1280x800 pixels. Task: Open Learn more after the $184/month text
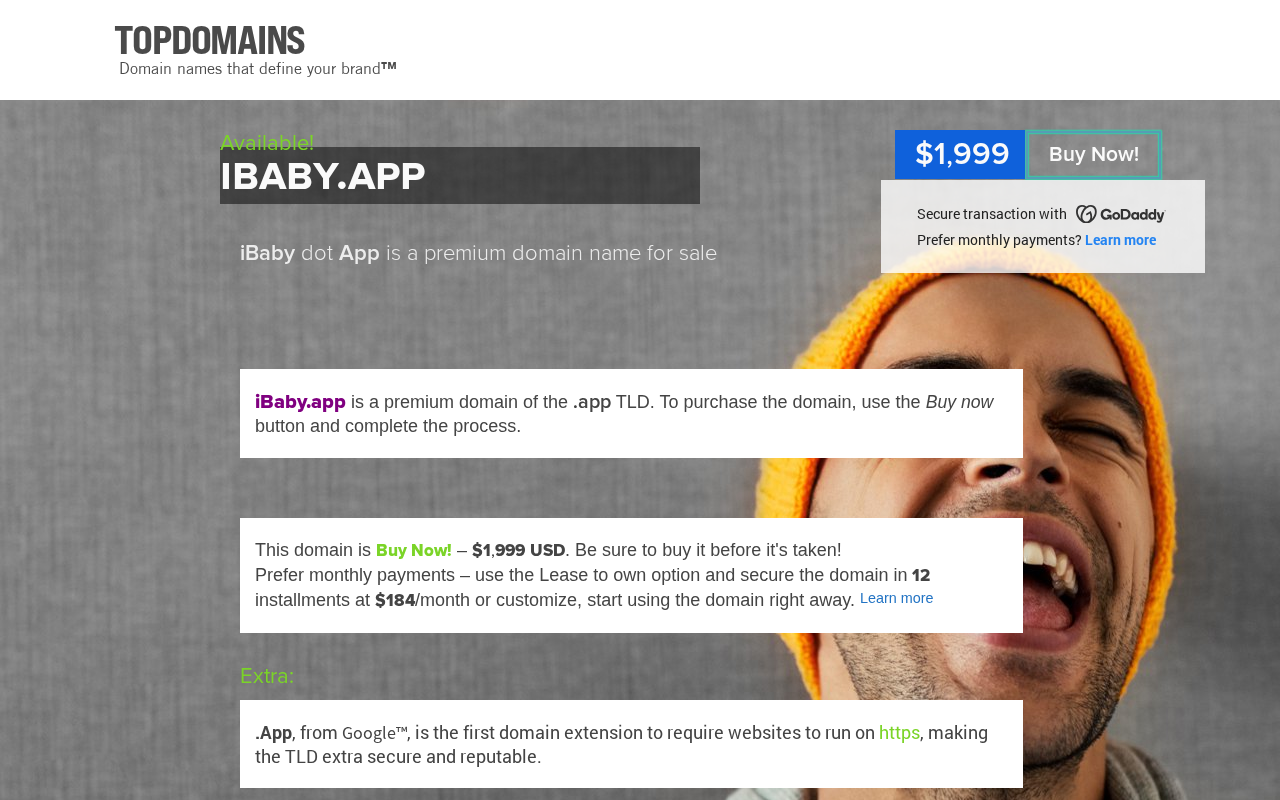point(896,598)
